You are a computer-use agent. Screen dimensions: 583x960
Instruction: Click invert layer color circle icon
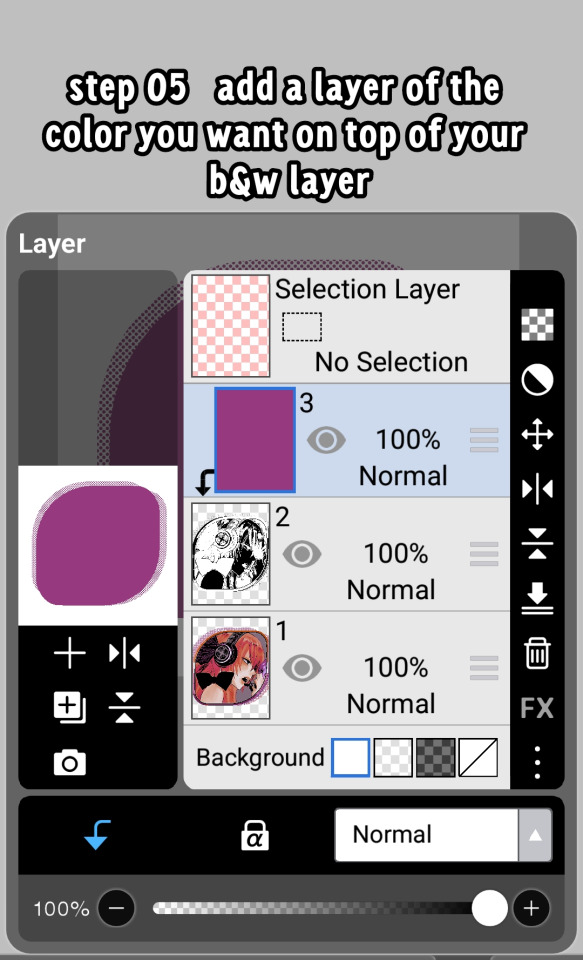pyautogui.click(x=537, y=380)
